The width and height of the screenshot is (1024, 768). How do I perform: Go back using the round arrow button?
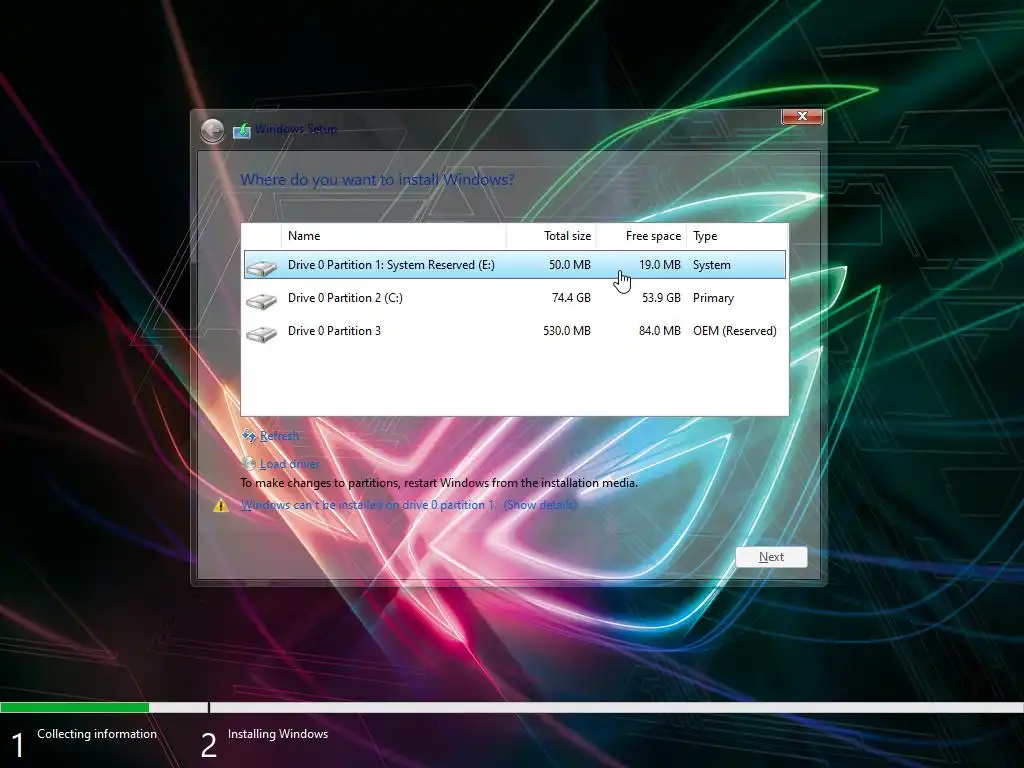(212, 131)
